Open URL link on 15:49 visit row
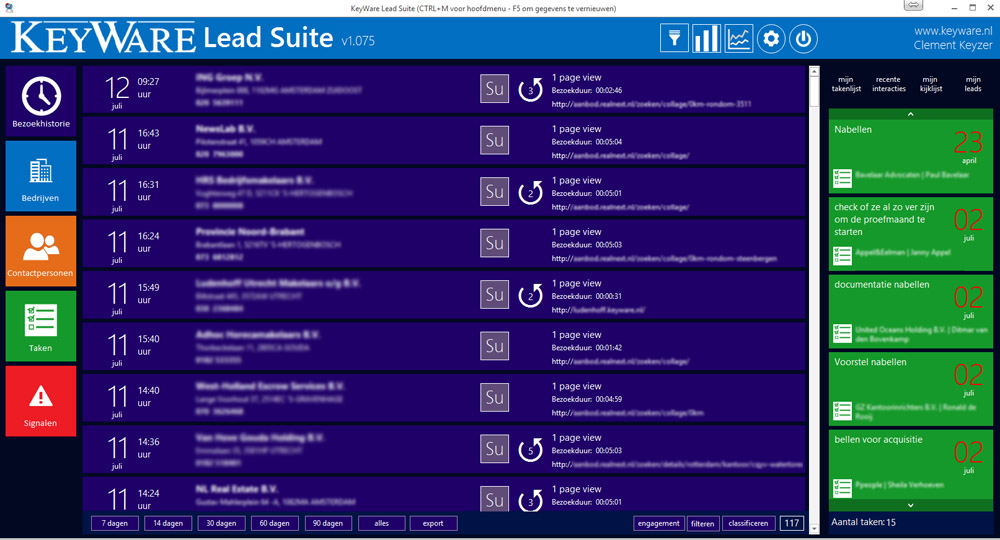The width and height of the screenshot is (1000, 540). pyautogui.click(x=598, y=310)
